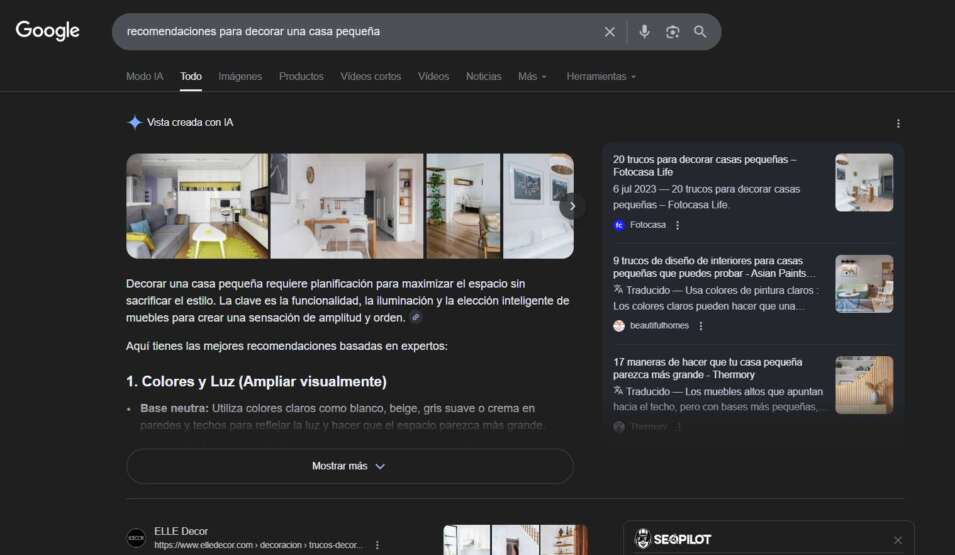Click Fotocasa result thumbnail image

(864, 183)
